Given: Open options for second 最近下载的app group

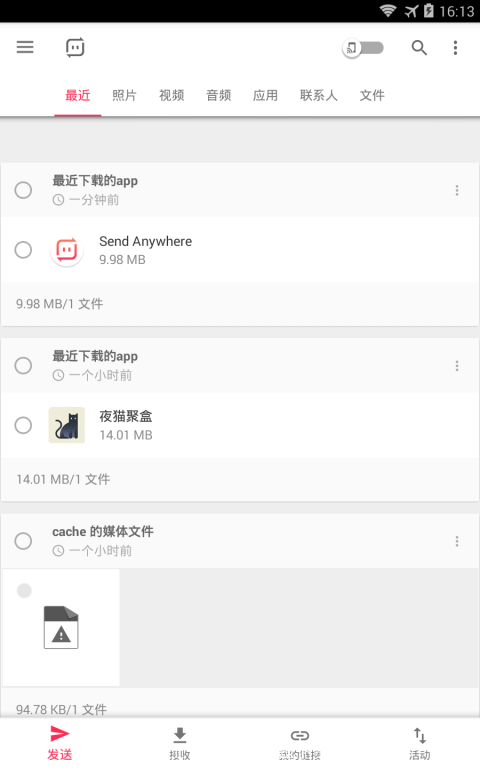Looking at the screenshot, I should pos(457,365).
